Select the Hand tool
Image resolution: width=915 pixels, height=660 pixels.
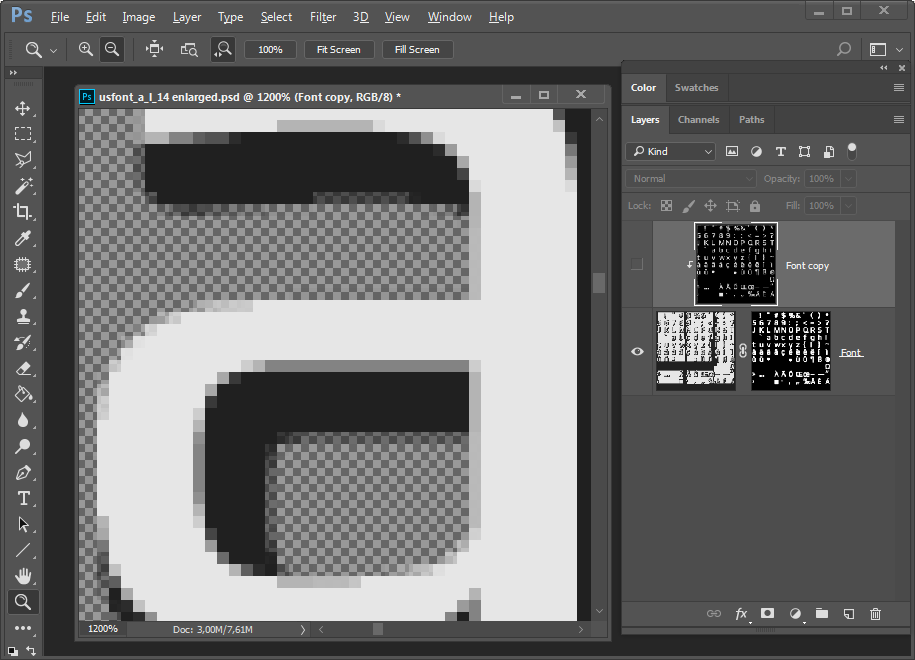click(x=23, y=577)
